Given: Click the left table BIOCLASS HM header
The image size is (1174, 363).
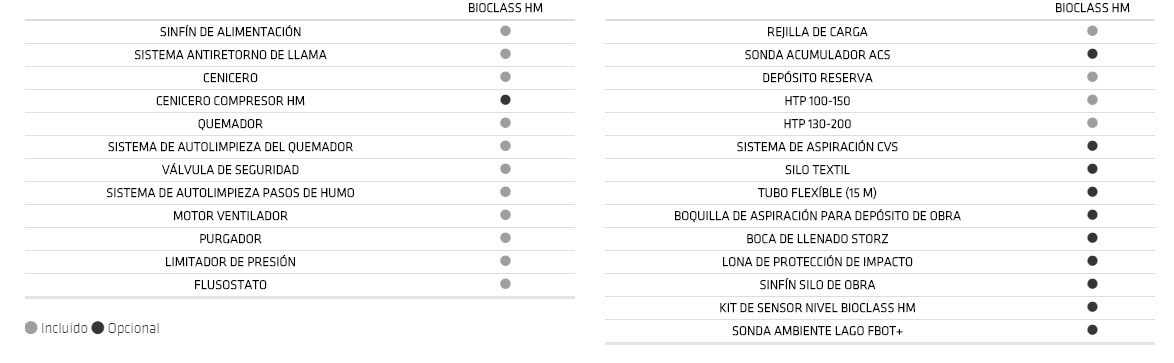Looking at the screenshot, I should (505, 8).
